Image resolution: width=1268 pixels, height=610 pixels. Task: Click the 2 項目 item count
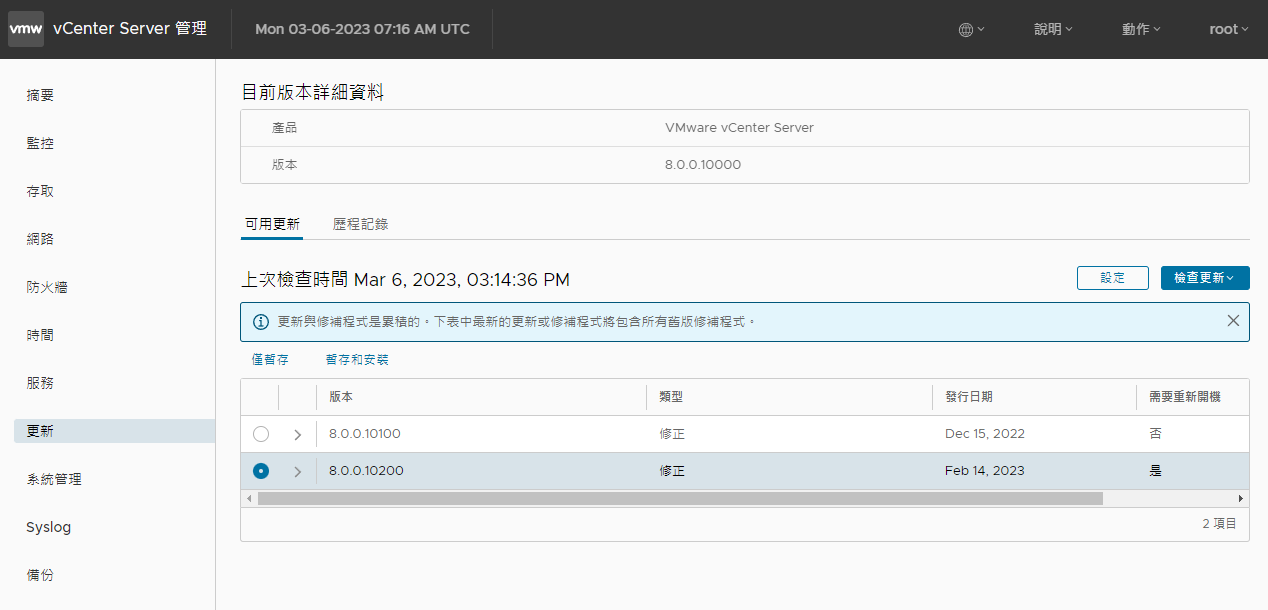click(x=1219, y=524)
